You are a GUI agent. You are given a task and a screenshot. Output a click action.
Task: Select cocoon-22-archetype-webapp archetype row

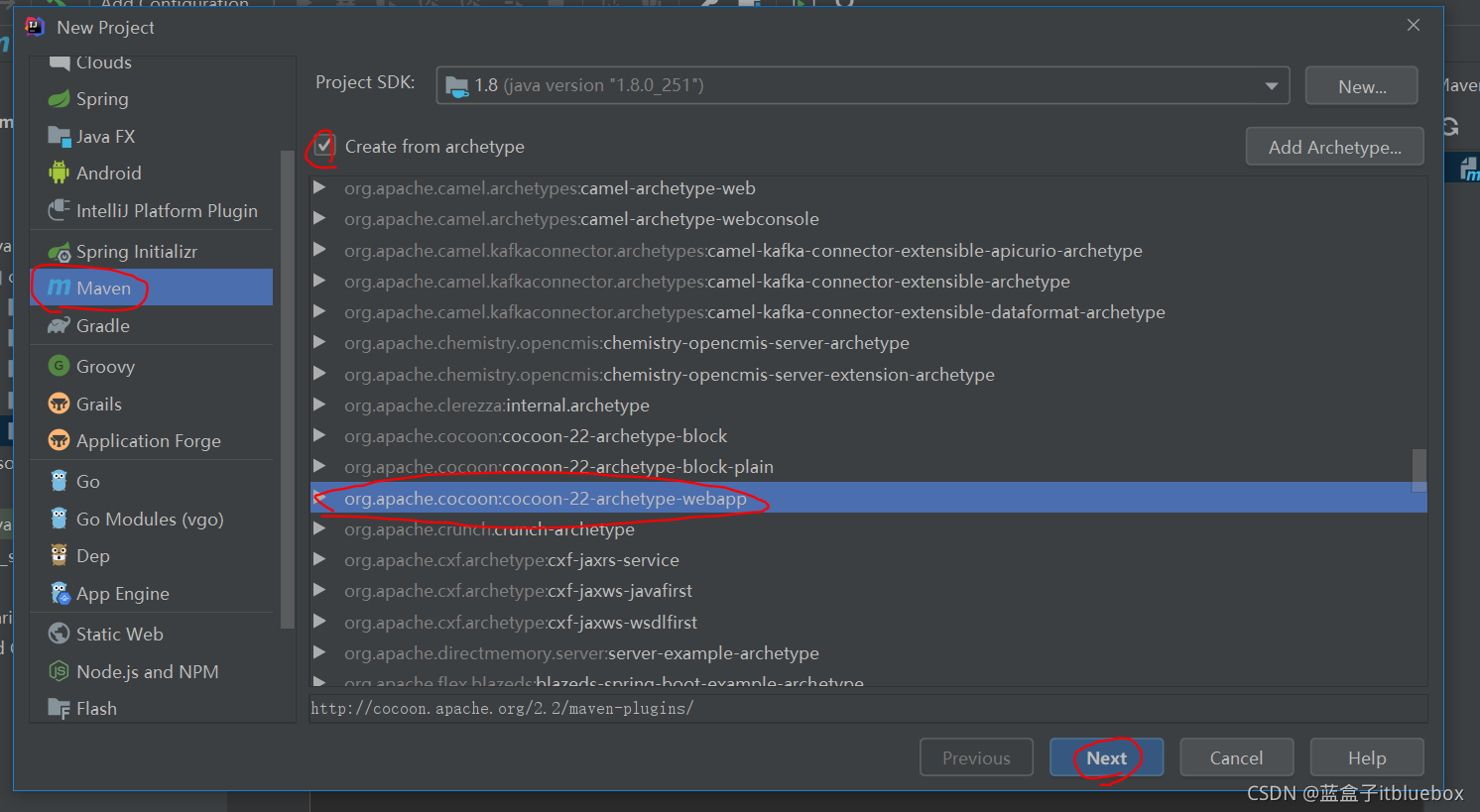[869, 498]
